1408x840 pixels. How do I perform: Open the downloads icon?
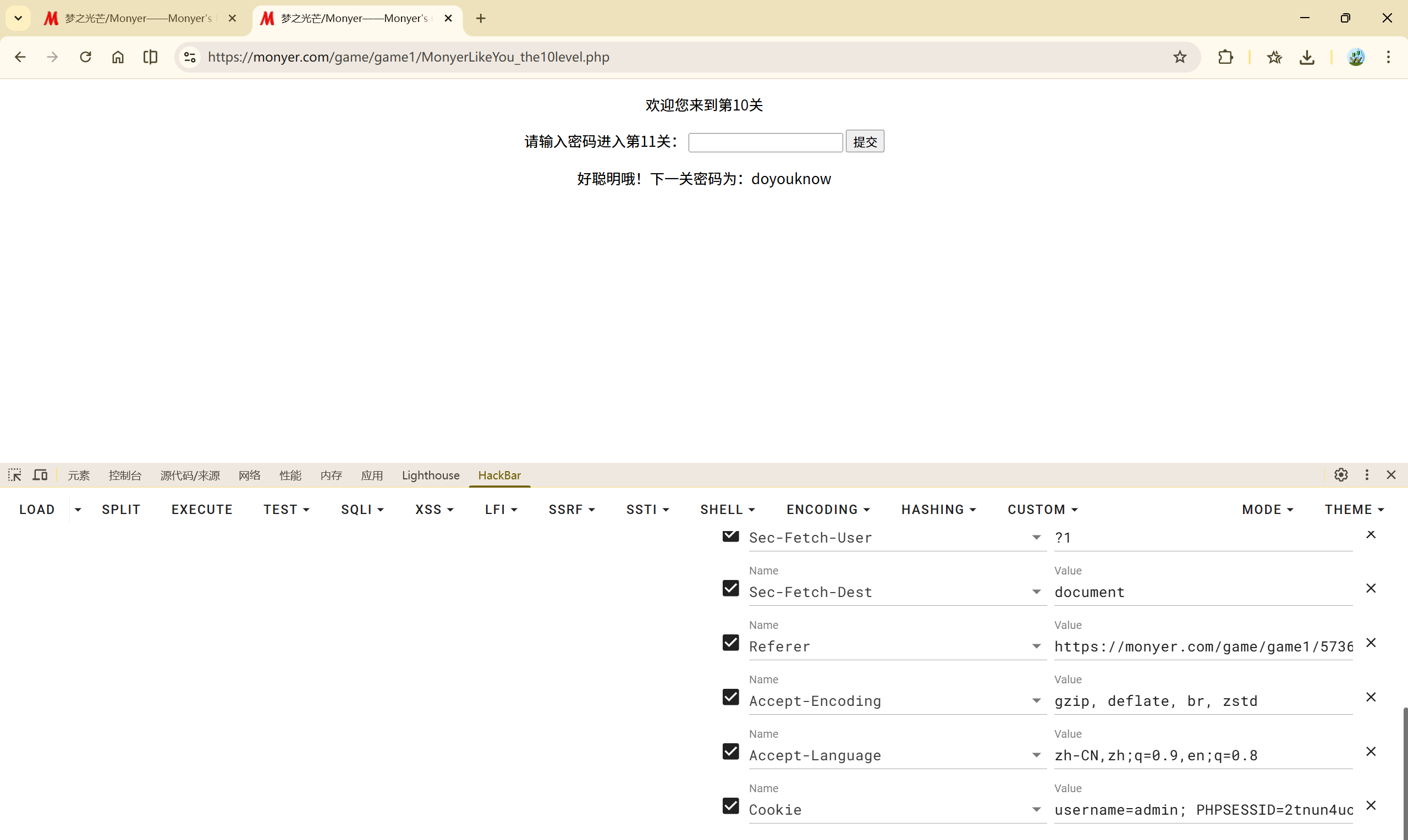click(x=1307, y=57)
